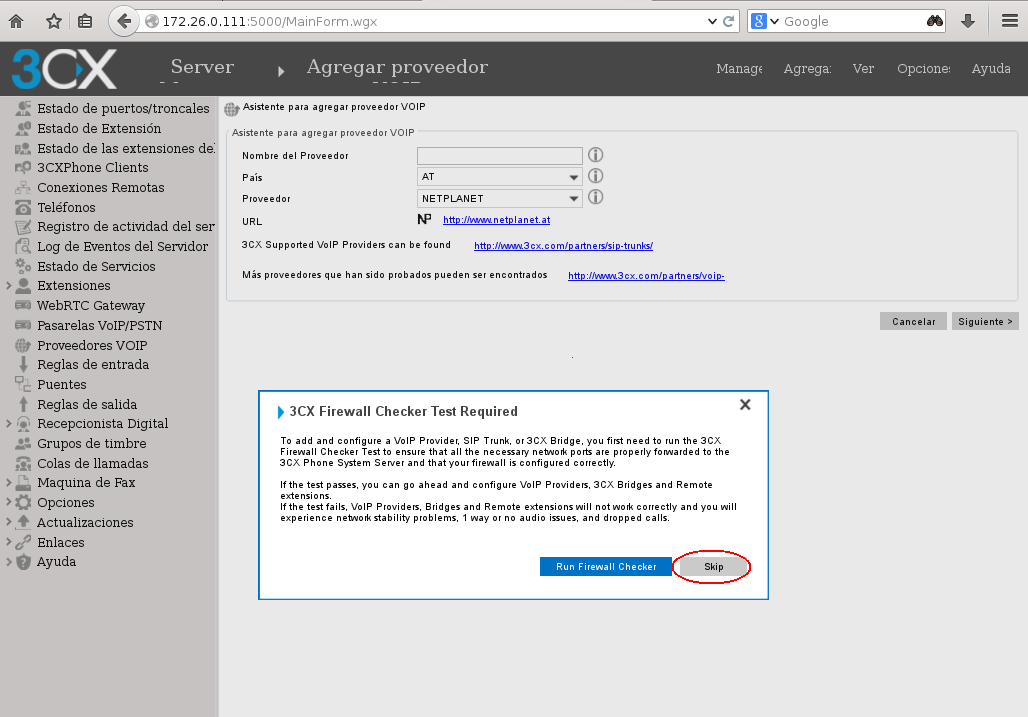Click the 3CX logo in header
This screenshot has width=1028, height=717.
point(64,69)
